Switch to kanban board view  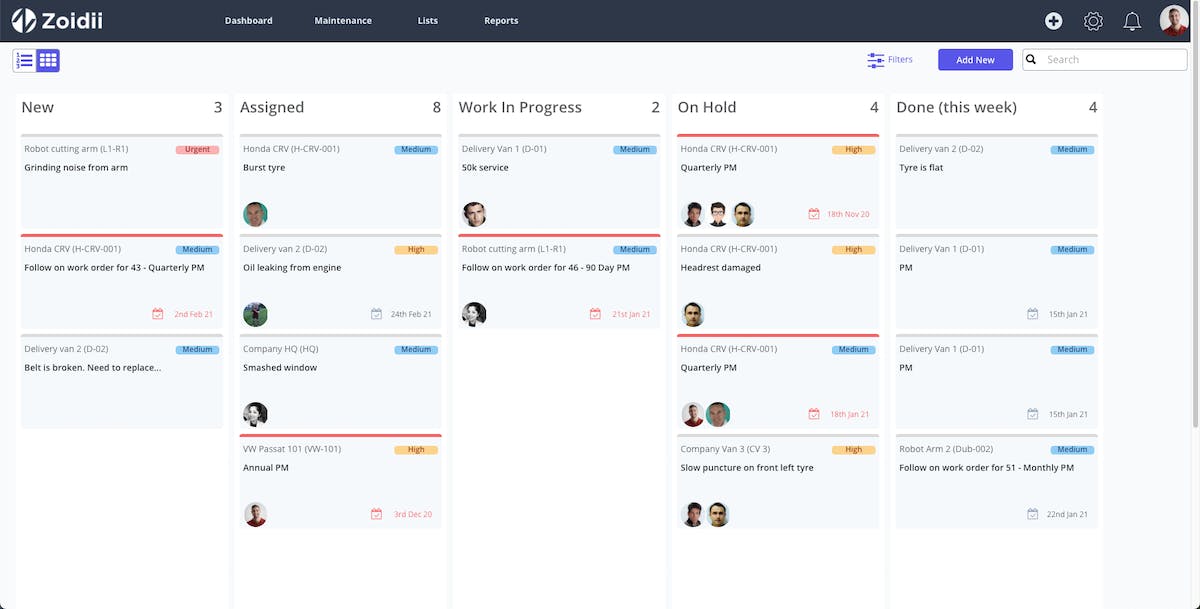pos(47,60)
